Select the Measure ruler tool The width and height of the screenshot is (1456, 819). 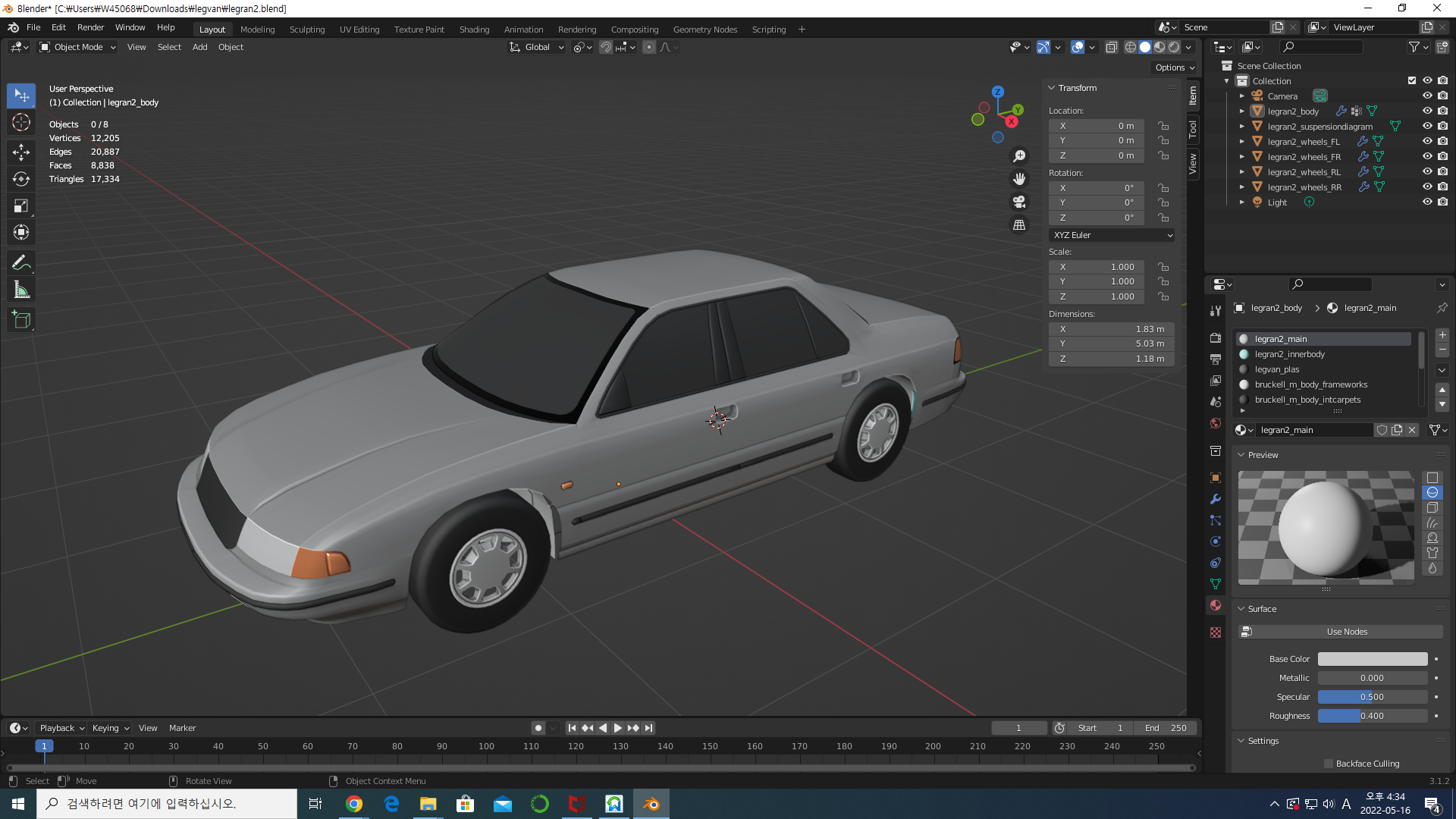21,290
